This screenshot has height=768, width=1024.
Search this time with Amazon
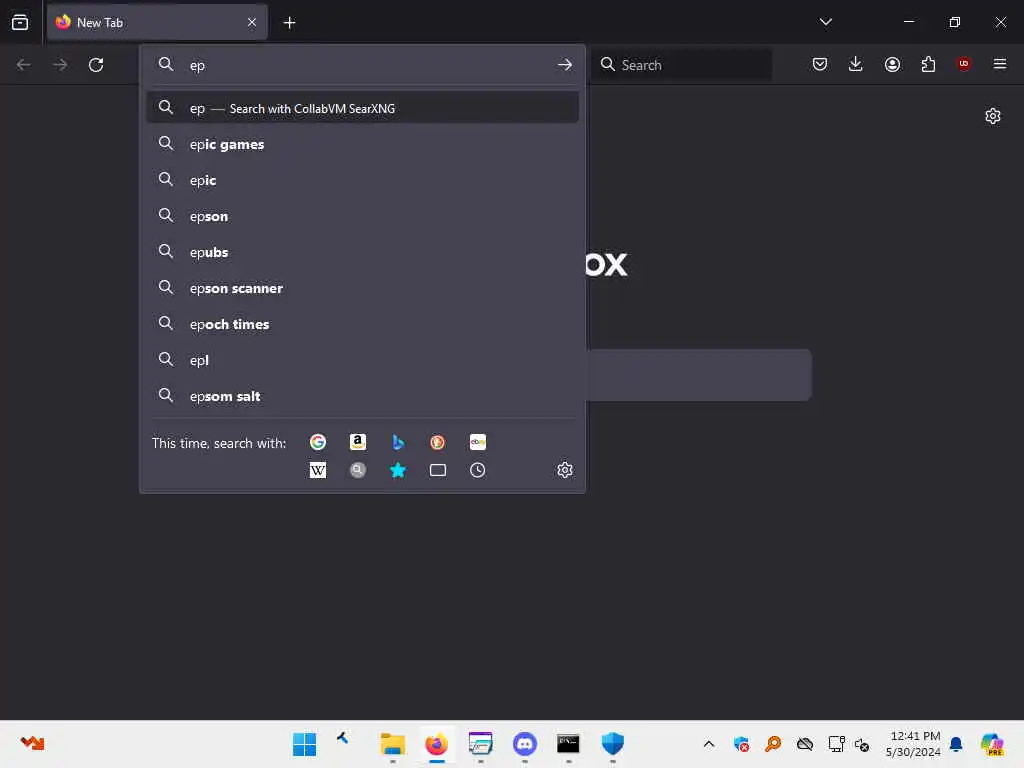pyautogui.click(x=357, y=442)
